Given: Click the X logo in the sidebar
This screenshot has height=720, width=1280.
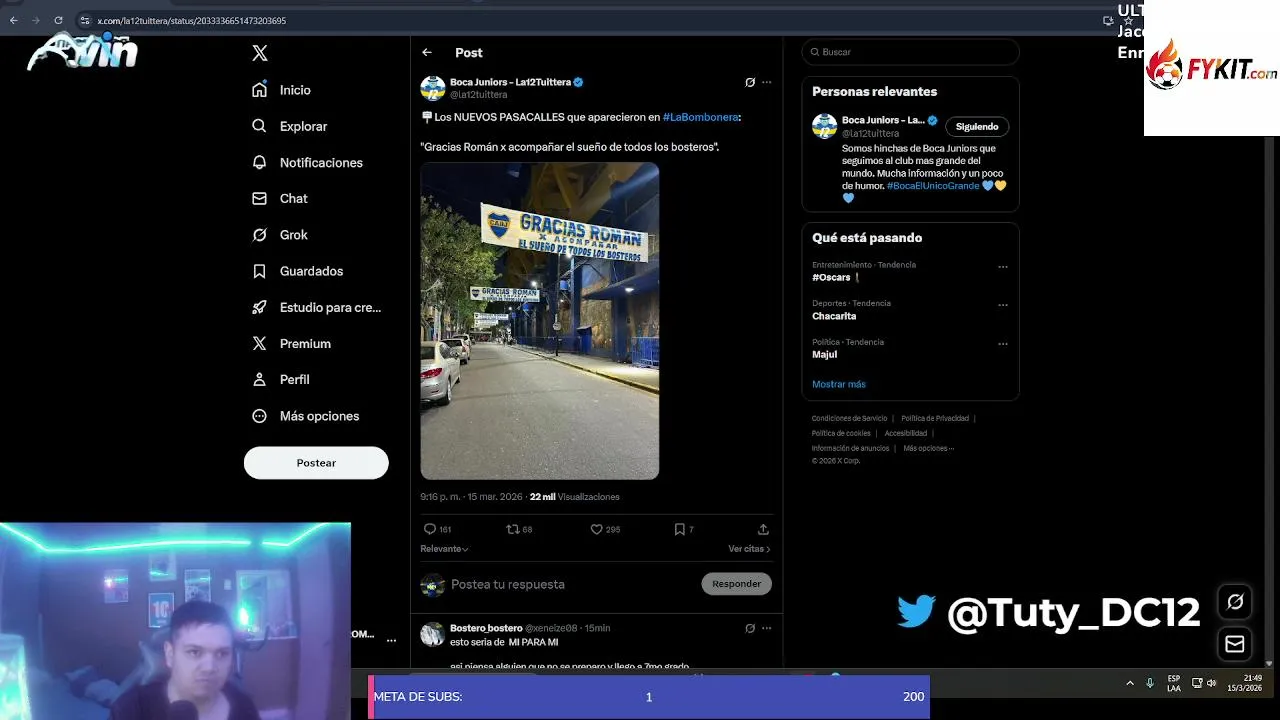Looking at the screenshot, I should tap(260, 53).
